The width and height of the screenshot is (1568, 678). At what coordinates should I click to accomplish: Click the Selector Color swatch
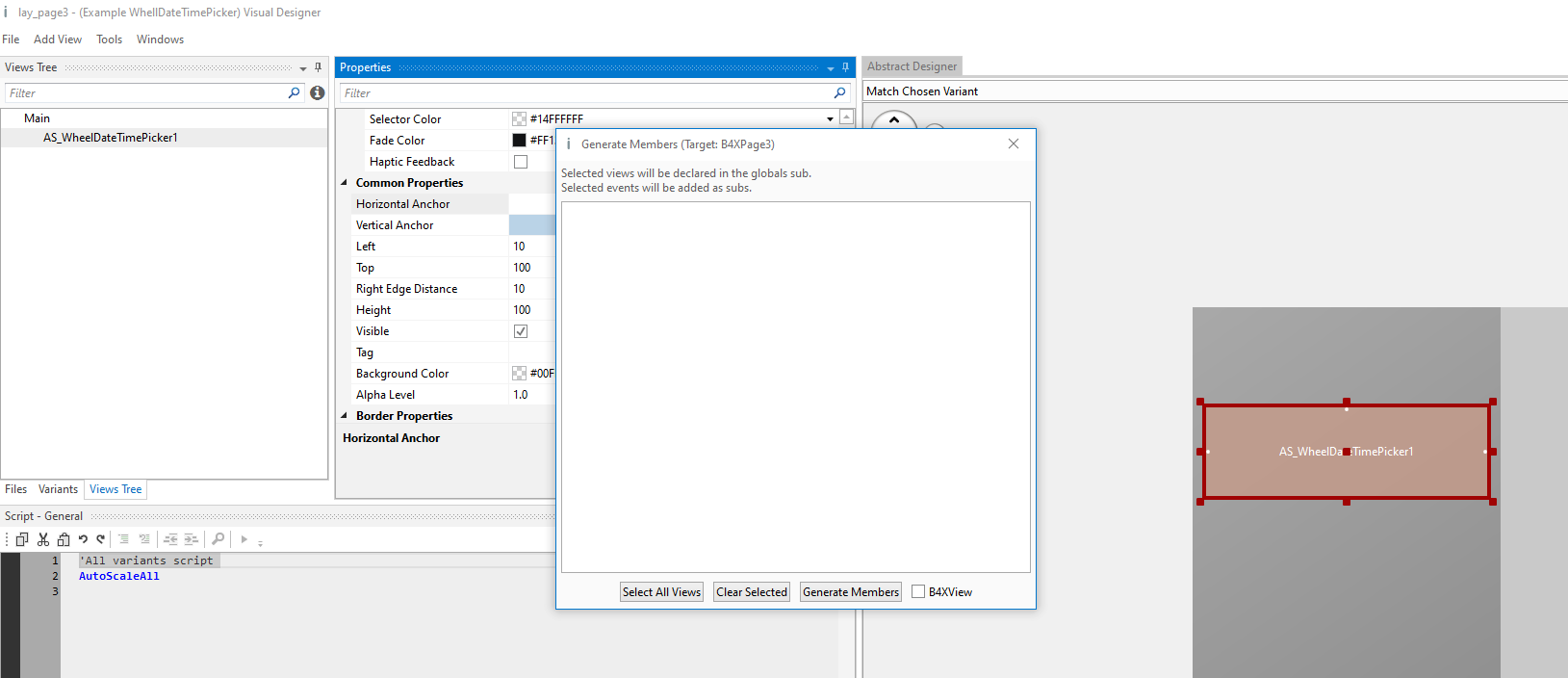(x=519, y=119)
